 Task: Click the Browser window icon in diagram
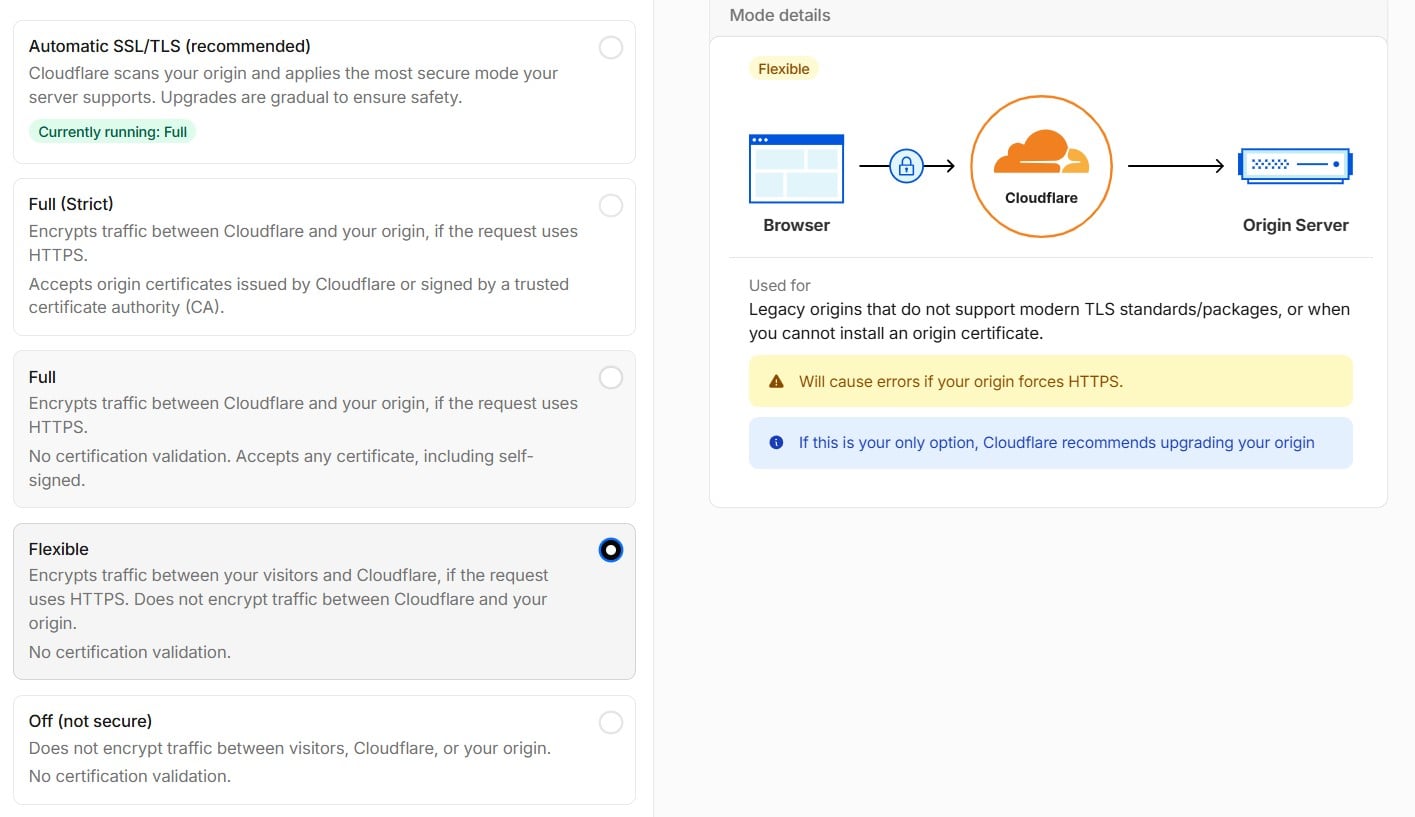[796, 169]
